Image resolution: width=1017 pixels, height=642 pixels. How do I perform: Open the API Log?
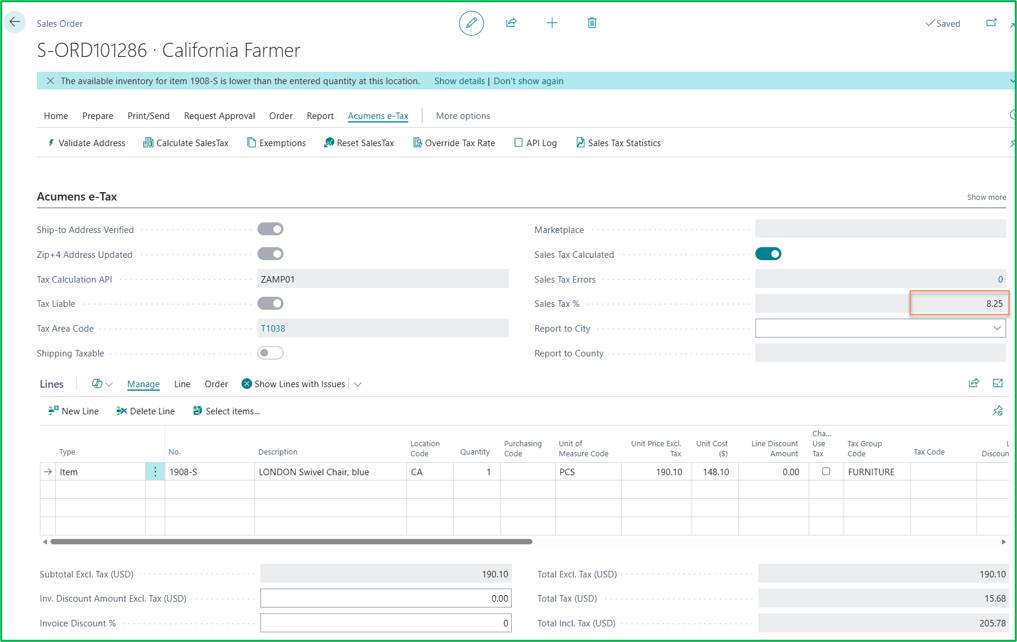pos(536,143)
